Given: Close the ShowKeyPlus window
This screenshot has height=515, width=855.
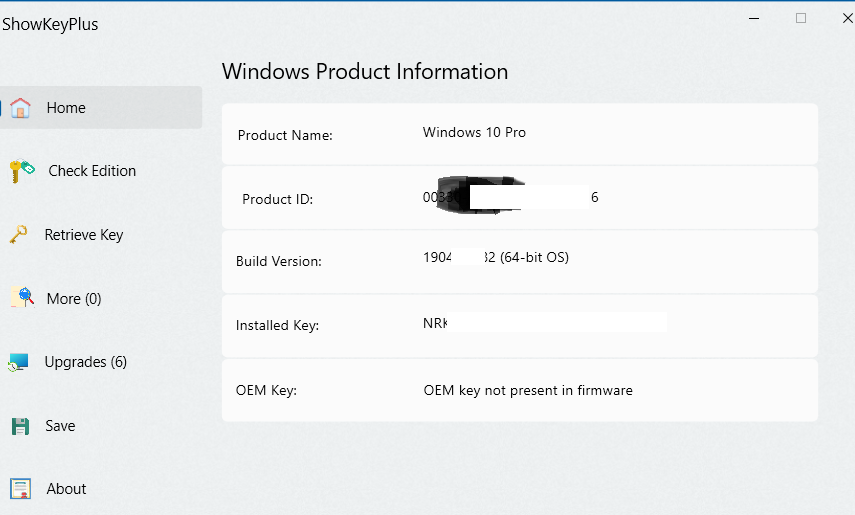Looking at the screenshot, I should coord(847,18).
